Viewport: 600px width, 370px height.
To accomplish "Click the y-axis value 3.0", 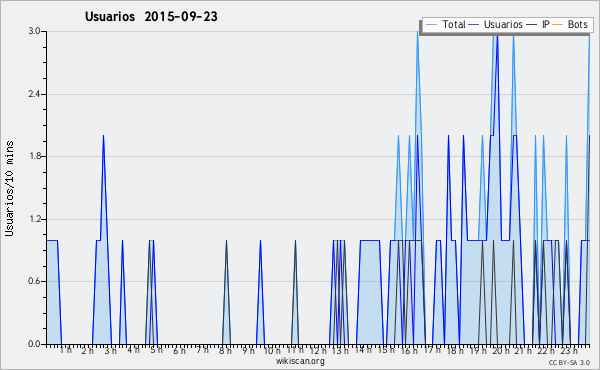I will coord(34,31).
